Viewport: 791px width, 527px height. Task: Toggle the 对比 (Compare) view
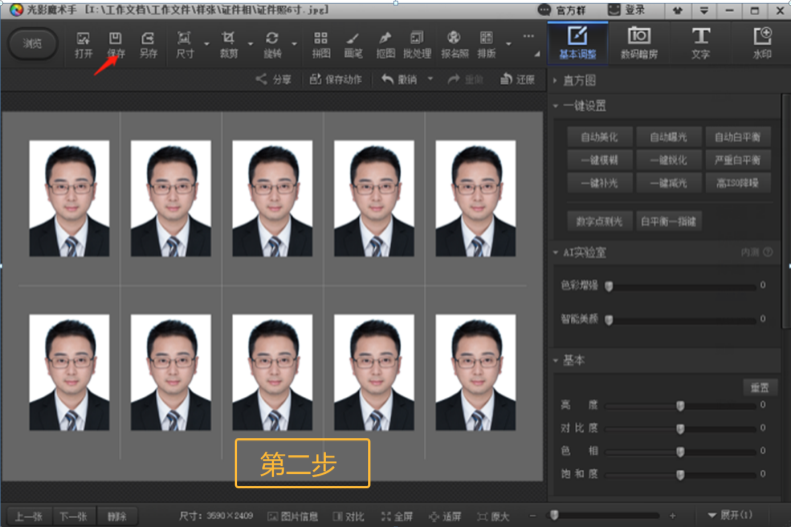[x=347, y=516]
